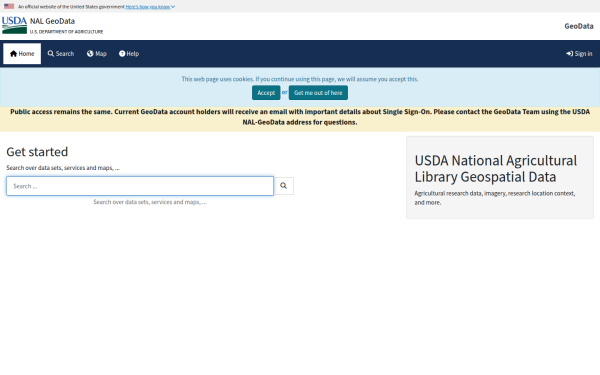Image resolution: width=600 pixels, height=375 pixels.
Task: Open the Home tab
Action: click(x=22, y=54)
